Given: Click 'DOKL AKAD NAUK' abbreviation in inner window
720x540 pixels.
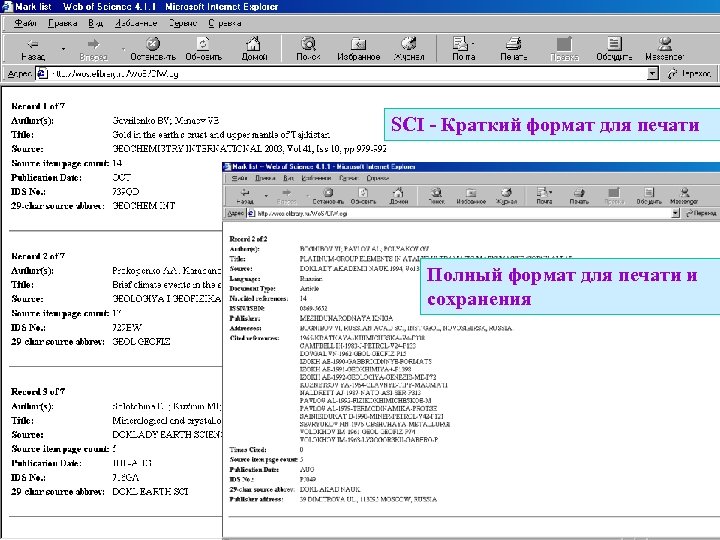Looking at the screenshot, I should (x=330, y=489).
